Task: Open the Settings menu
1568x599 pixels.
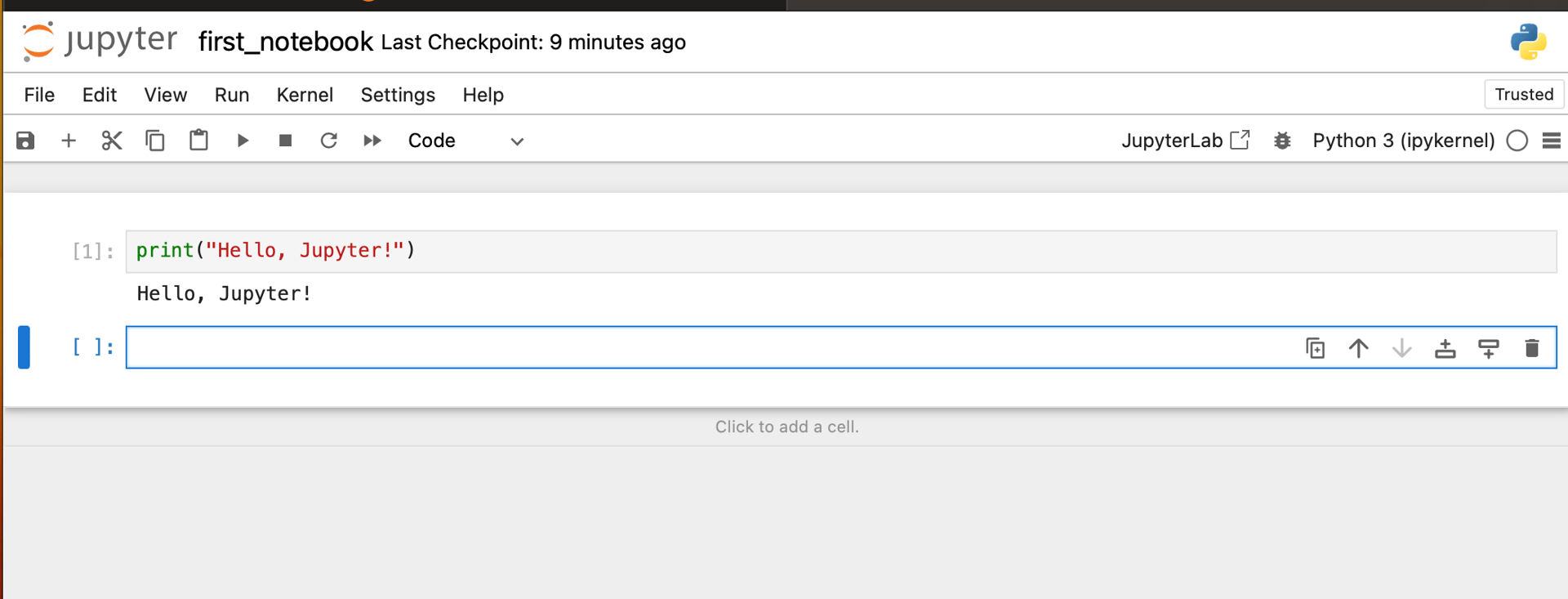Action: [x=398, y=95]
